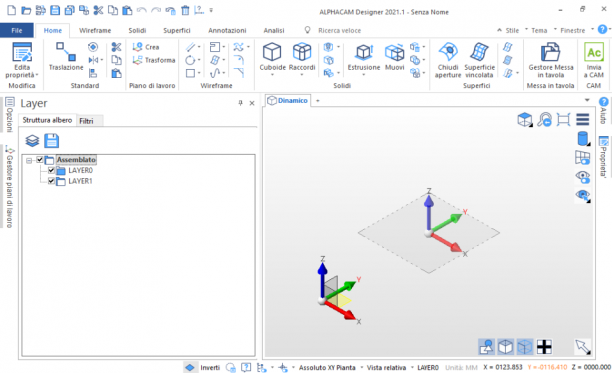Screen dimensions: 612x373
Task: Switch to the Wireframe ribbon tab
Action: click(x=95, y=30)
